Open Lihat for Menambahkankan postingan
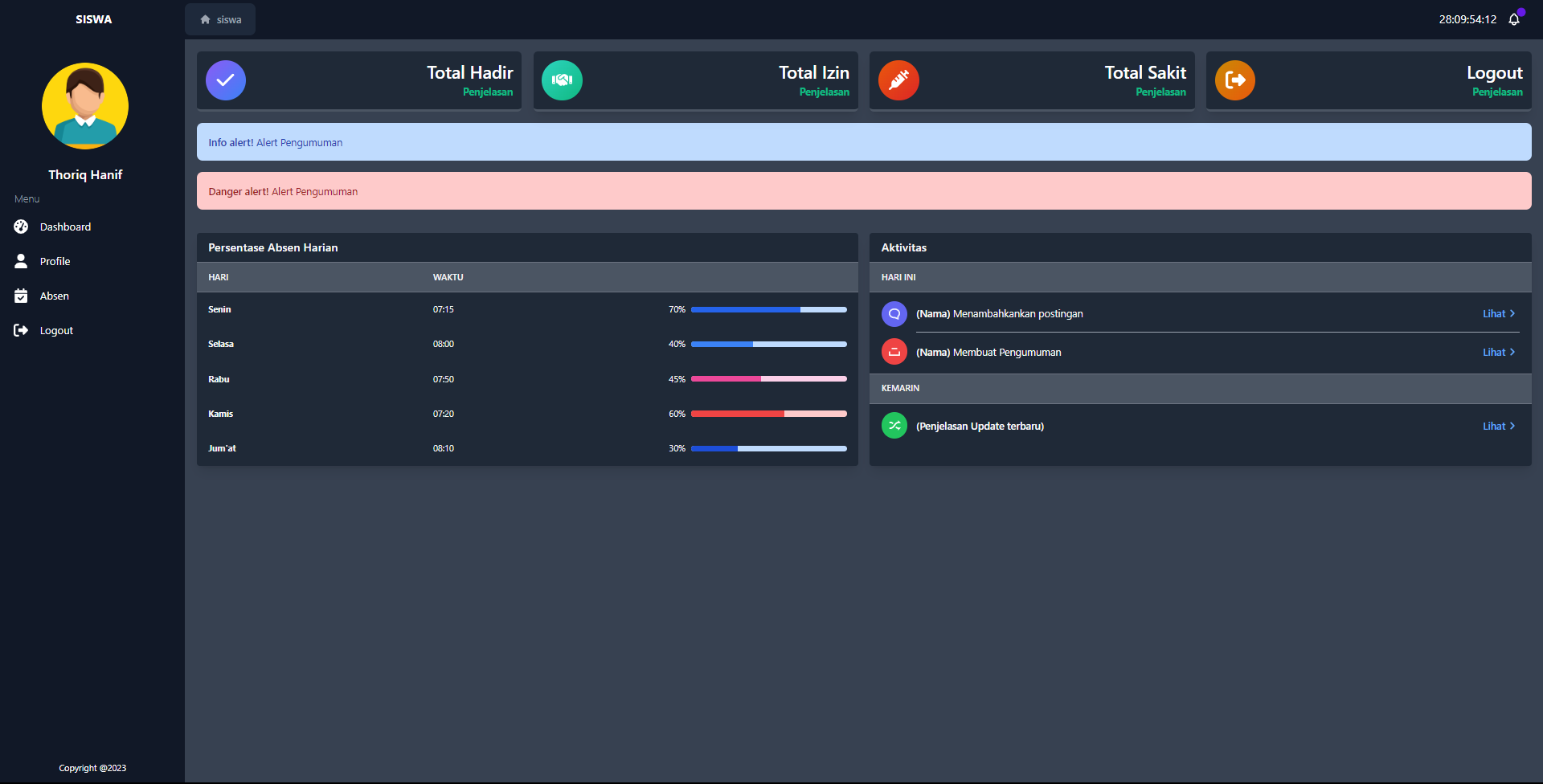 [1498, 314]
